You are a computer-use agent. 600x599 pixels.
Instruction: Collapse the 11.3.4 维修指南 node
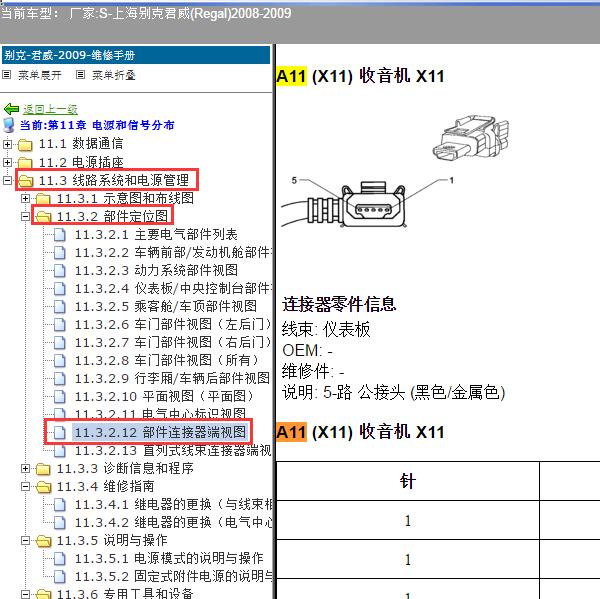[x=25, y=487]
